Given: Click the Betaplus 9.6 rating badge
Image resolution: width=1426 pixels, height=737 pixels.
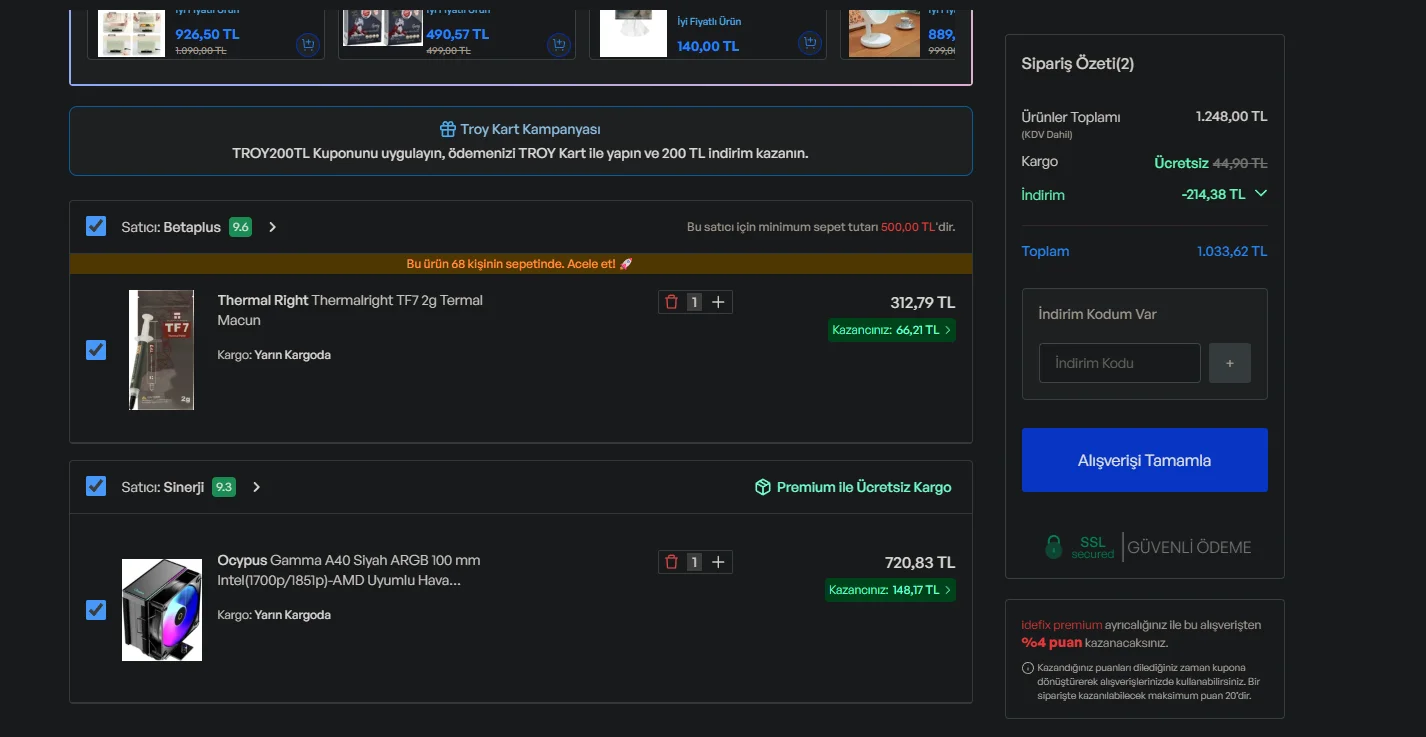Looking at the screenshot, I should pyautogui.click(x=240, y=227).
